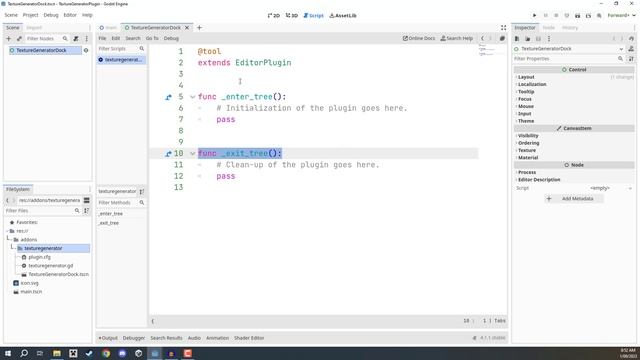Viewport: 640px width, 360px height.
Task: Select plugin.cfg file
Action: pyautogui.click(x=40, y=257)
